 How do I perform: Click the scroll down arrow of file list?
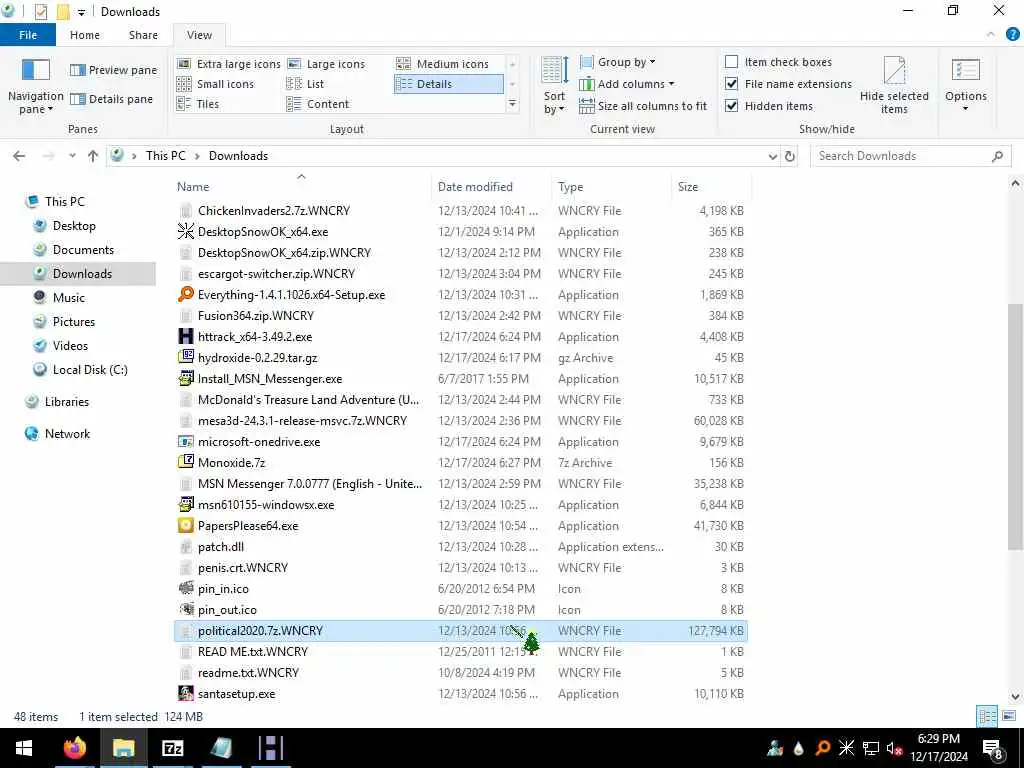1016,697
